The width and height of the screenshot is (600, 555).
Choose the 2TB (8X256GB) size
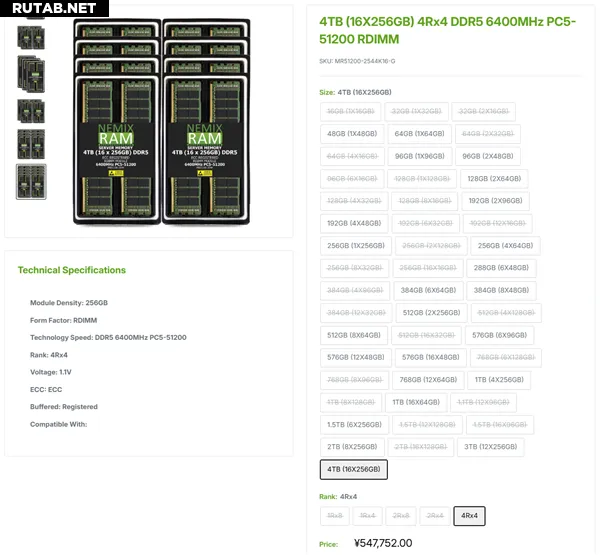click(352, 447)
